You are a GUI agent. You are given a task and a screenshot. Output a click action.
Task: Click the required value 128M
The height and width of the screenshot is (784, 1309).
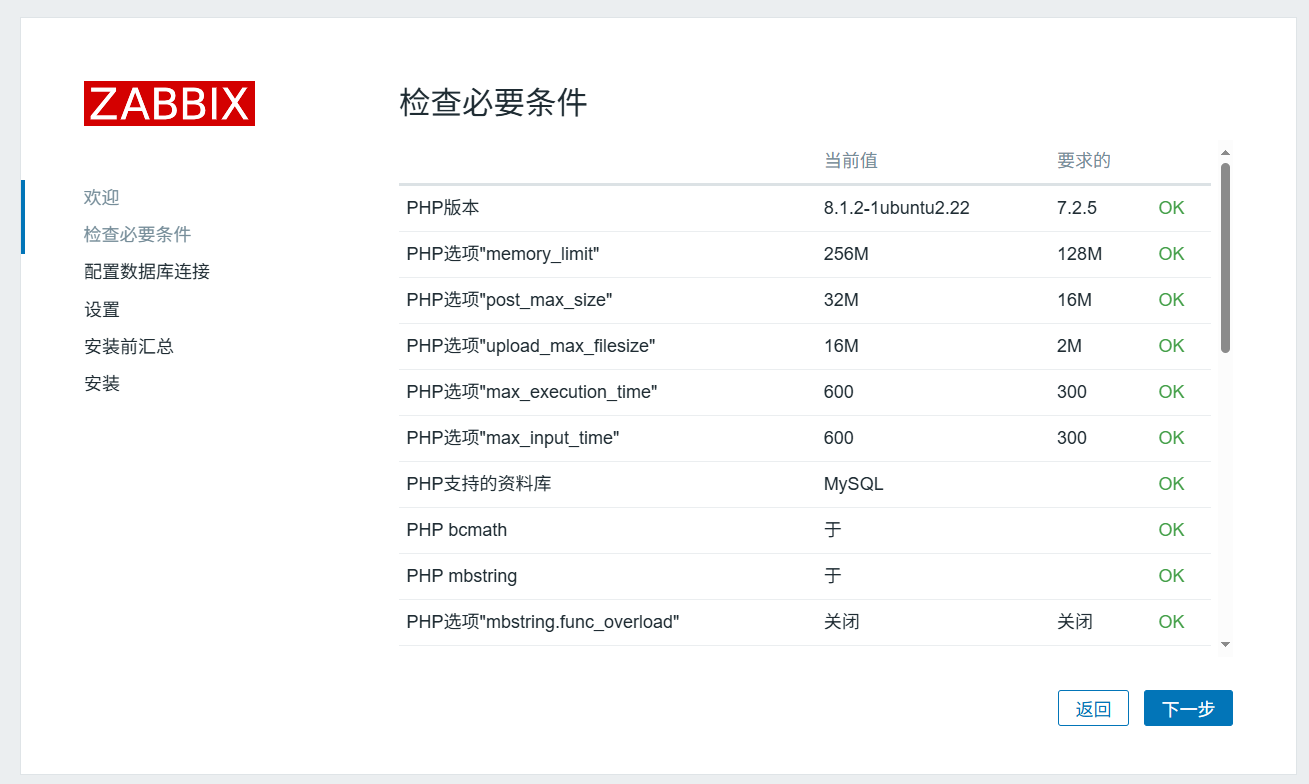point(1079,254)
